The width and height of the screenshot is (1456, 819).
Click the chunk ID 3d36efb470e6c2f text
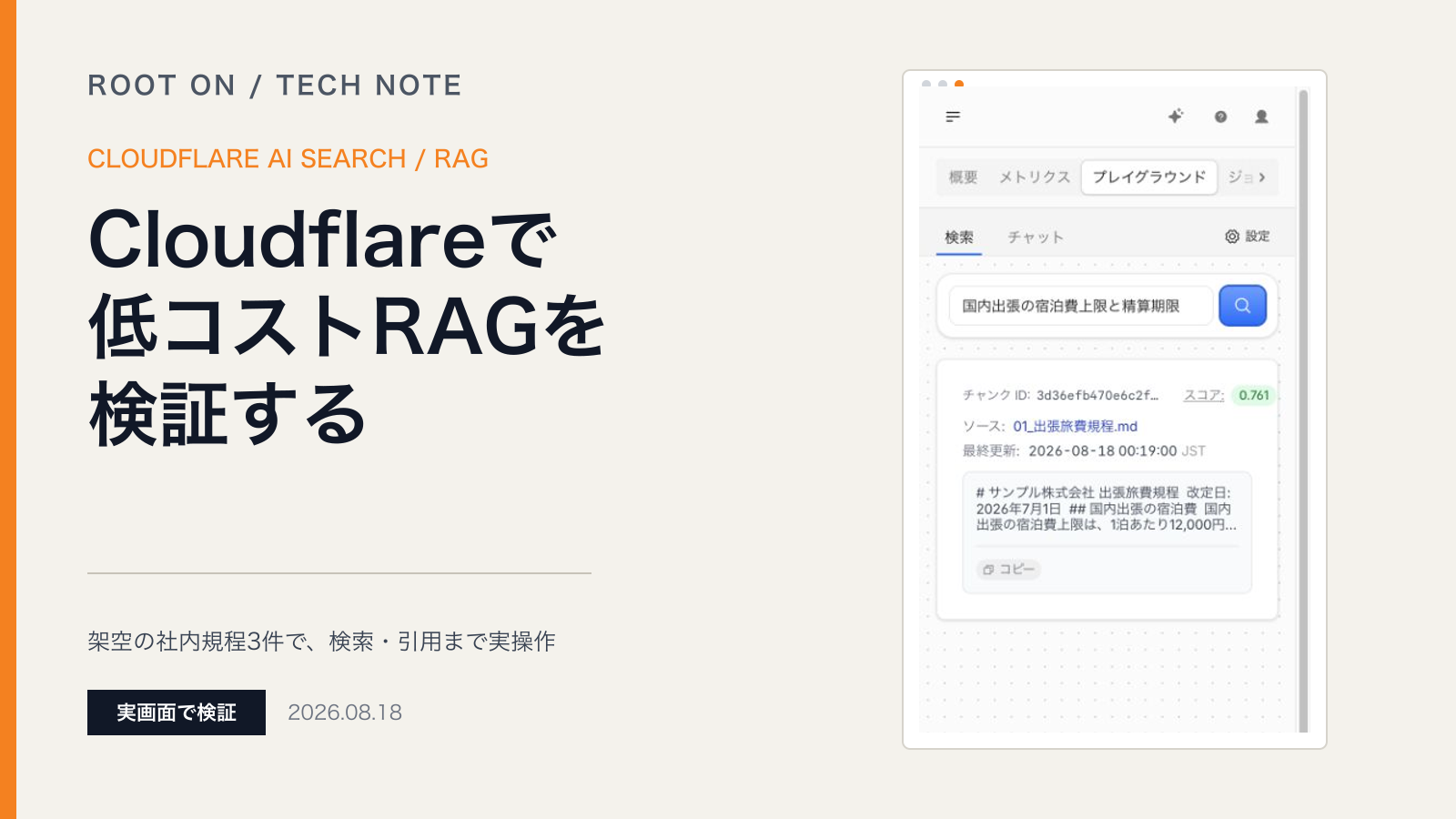click(1097, 395)
